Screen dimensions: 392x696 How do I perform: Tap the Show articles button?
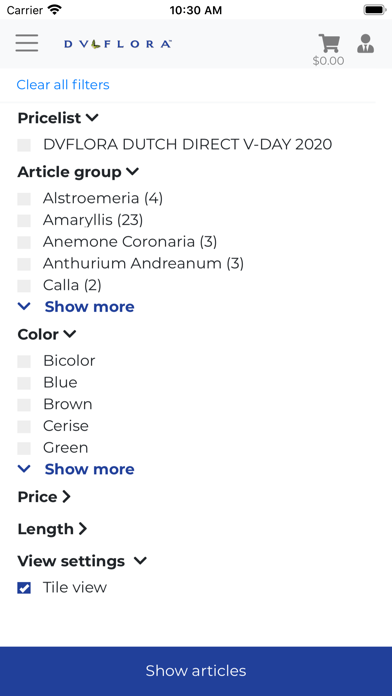(196, 671)
